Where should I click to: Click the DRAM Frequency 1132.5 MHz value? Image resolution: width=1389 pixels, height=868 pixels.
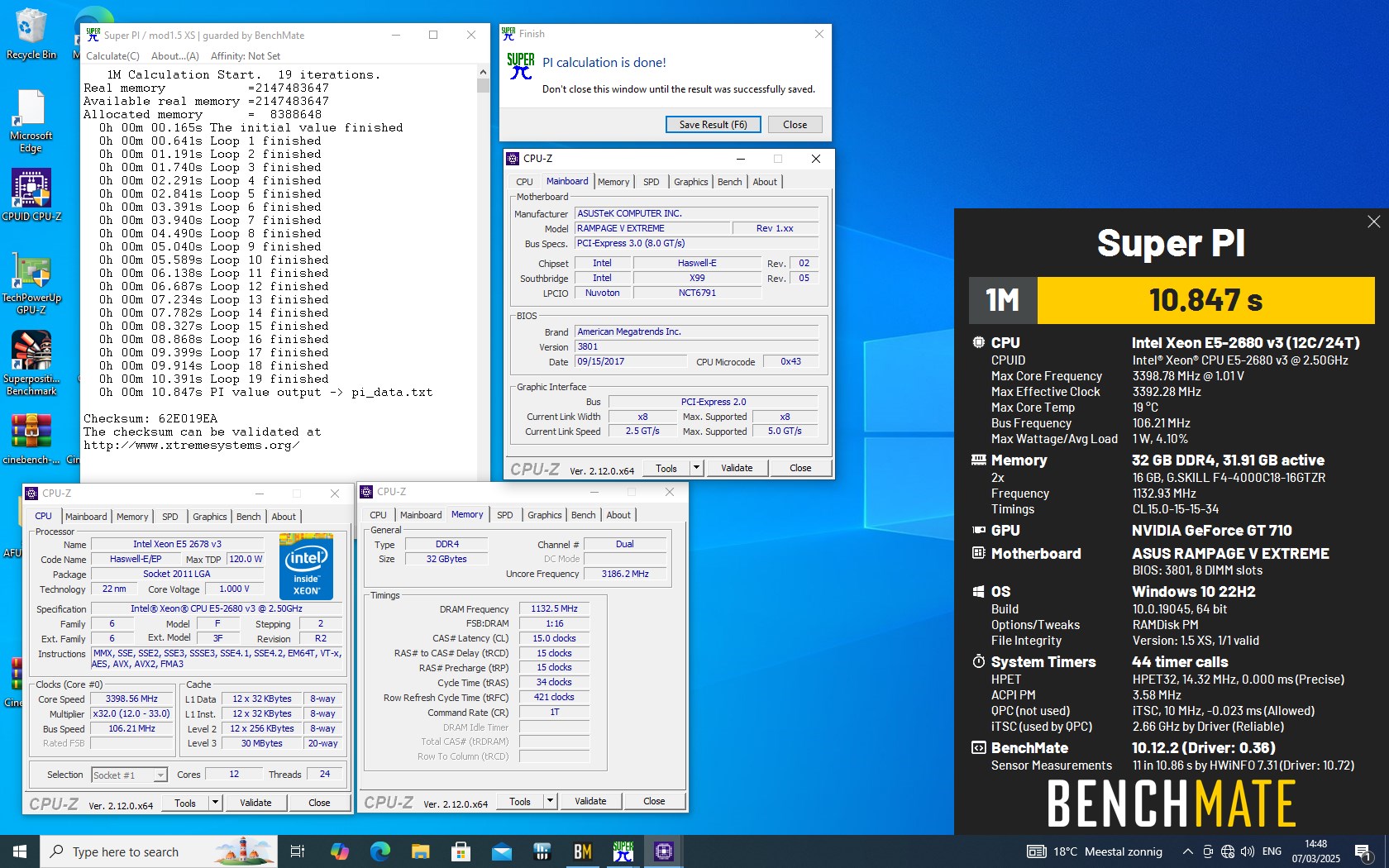click(554, 608)
